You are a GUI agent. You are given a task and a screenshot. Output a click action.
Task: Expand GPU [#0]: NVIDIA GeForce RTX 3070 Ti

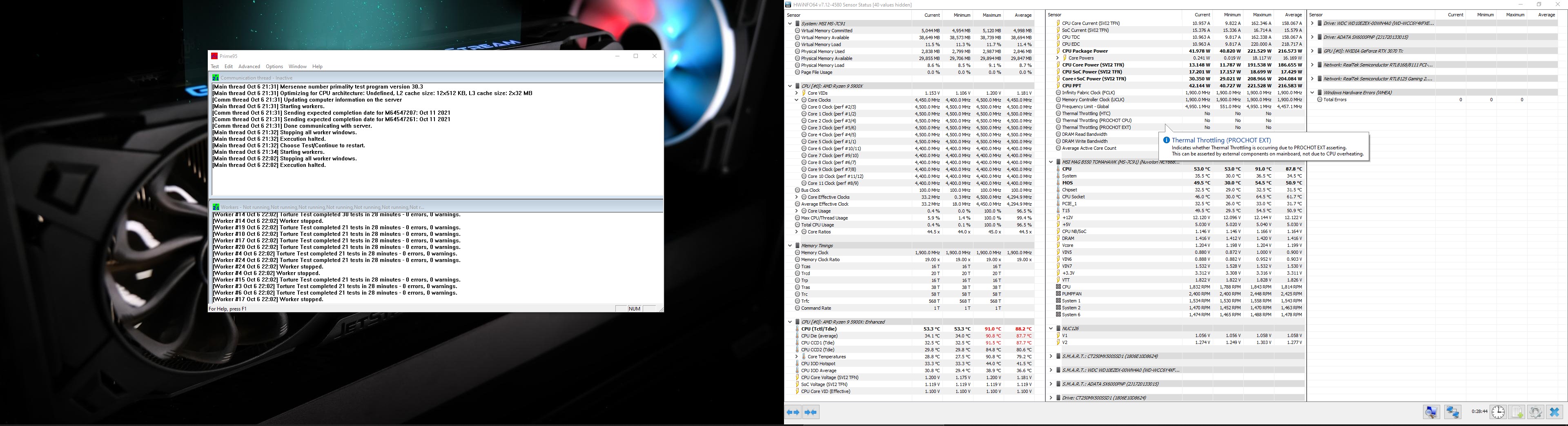(x=1312, y=51)
